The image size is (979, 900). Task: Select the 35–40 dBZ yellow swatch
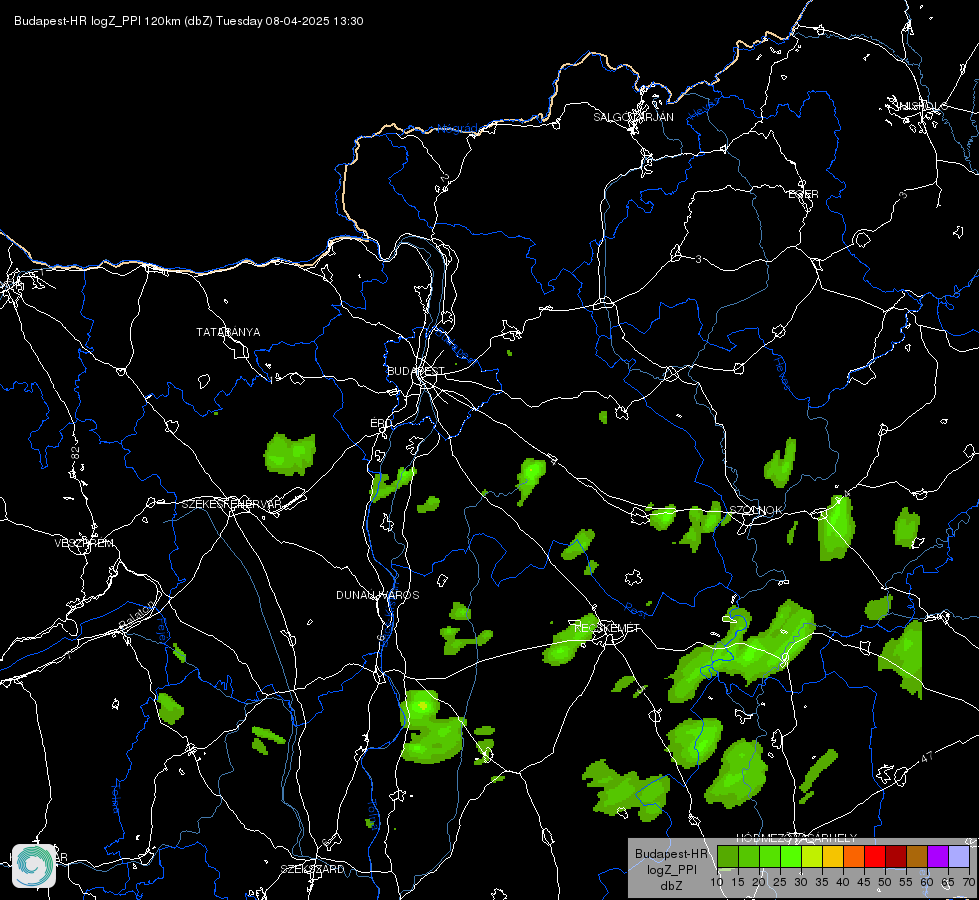pos(833,856)
